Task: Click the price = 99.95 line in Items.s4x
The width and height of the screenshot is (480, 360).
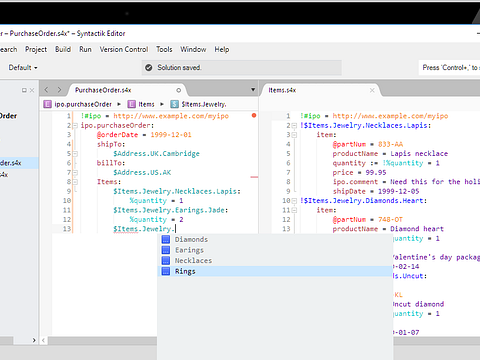Action: (x=359, y=173)
